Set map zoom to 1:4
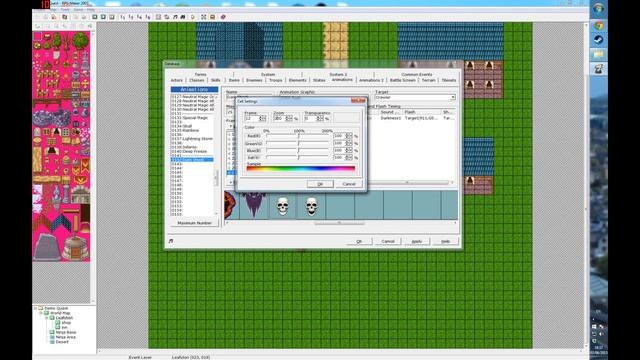This screenshot has height=360, width=640. pyautogui.click(x=139, y=17)
